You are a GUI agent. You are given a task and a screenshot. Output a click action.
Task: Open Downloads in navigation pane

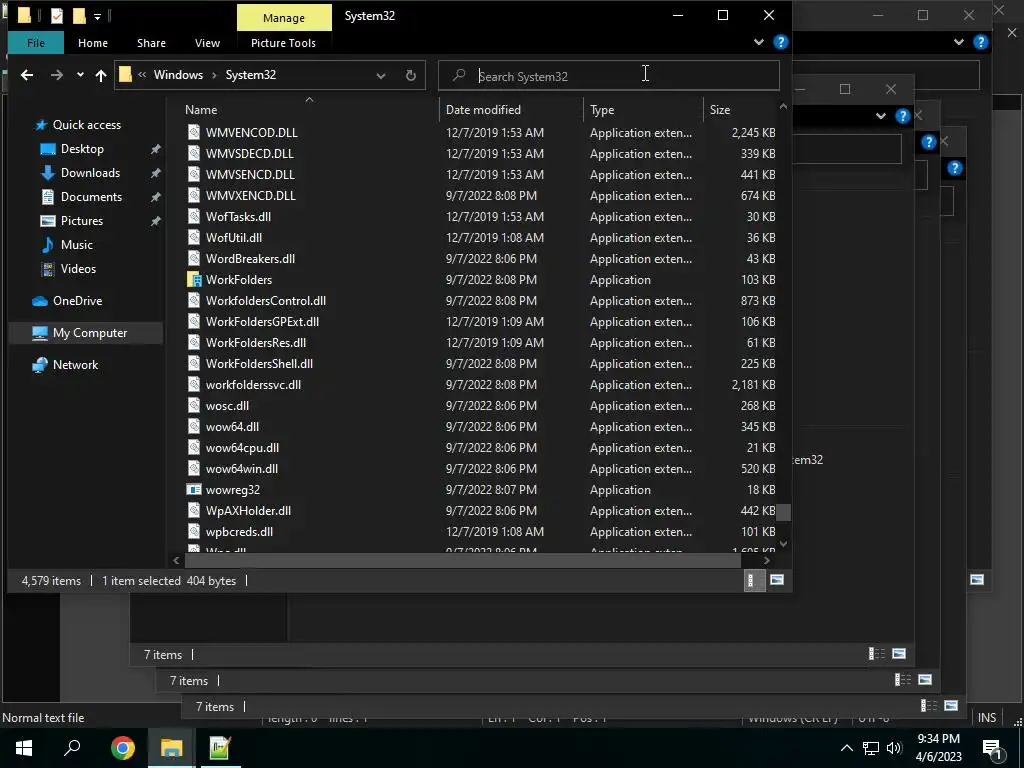pyautogui.click(x=90, y=173)
